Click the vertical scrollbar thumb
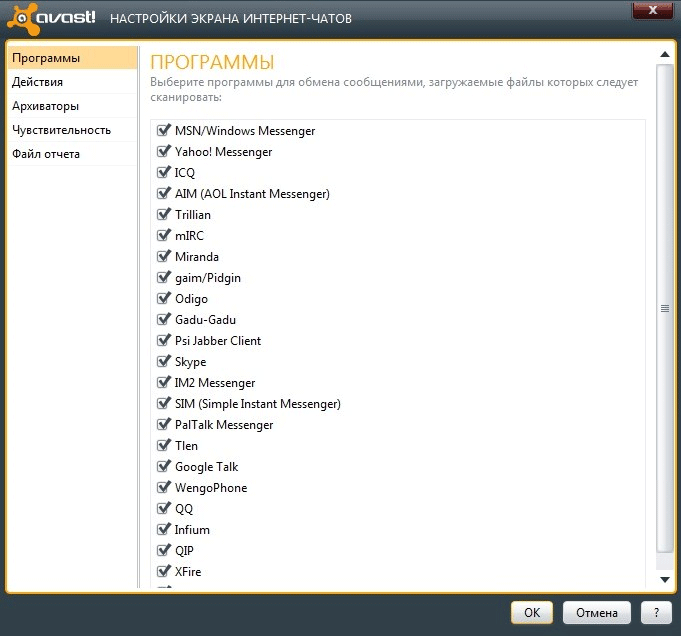This screenshot has height=636, width=681. click(664, 308)
